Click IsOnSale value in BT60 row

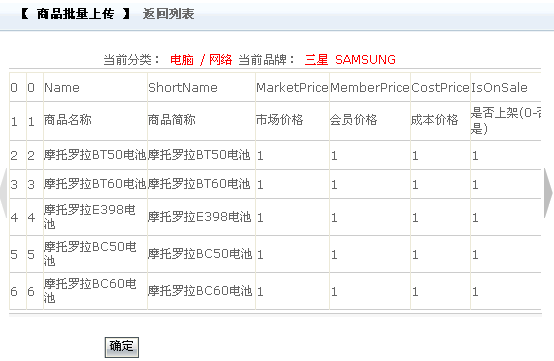[x=475, y=185]
